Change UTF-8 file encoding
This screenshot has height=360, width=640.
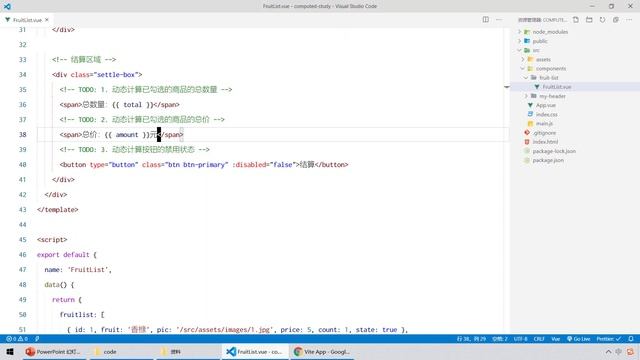click(520, 339)
